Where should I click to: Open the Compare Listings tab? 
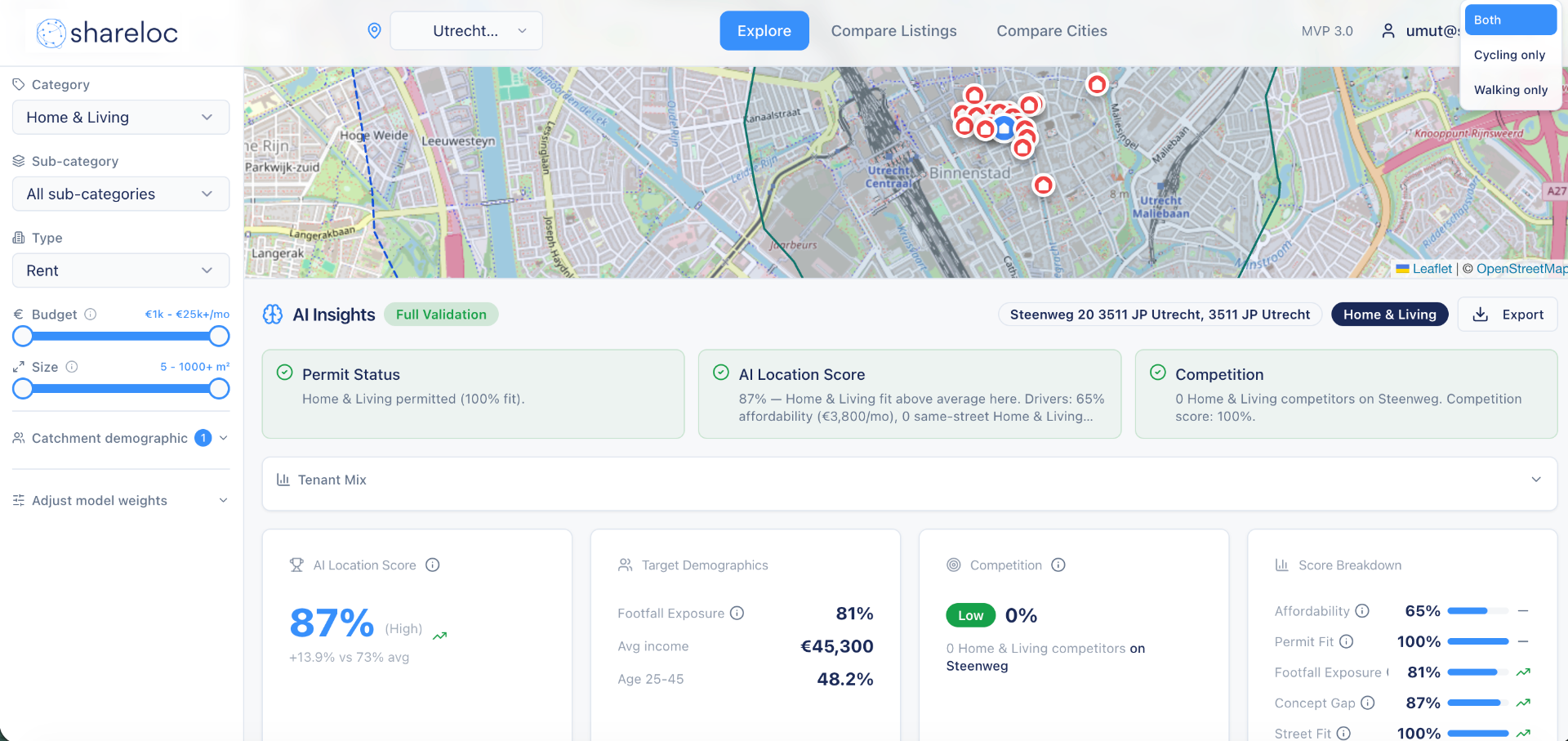point(894,31)
